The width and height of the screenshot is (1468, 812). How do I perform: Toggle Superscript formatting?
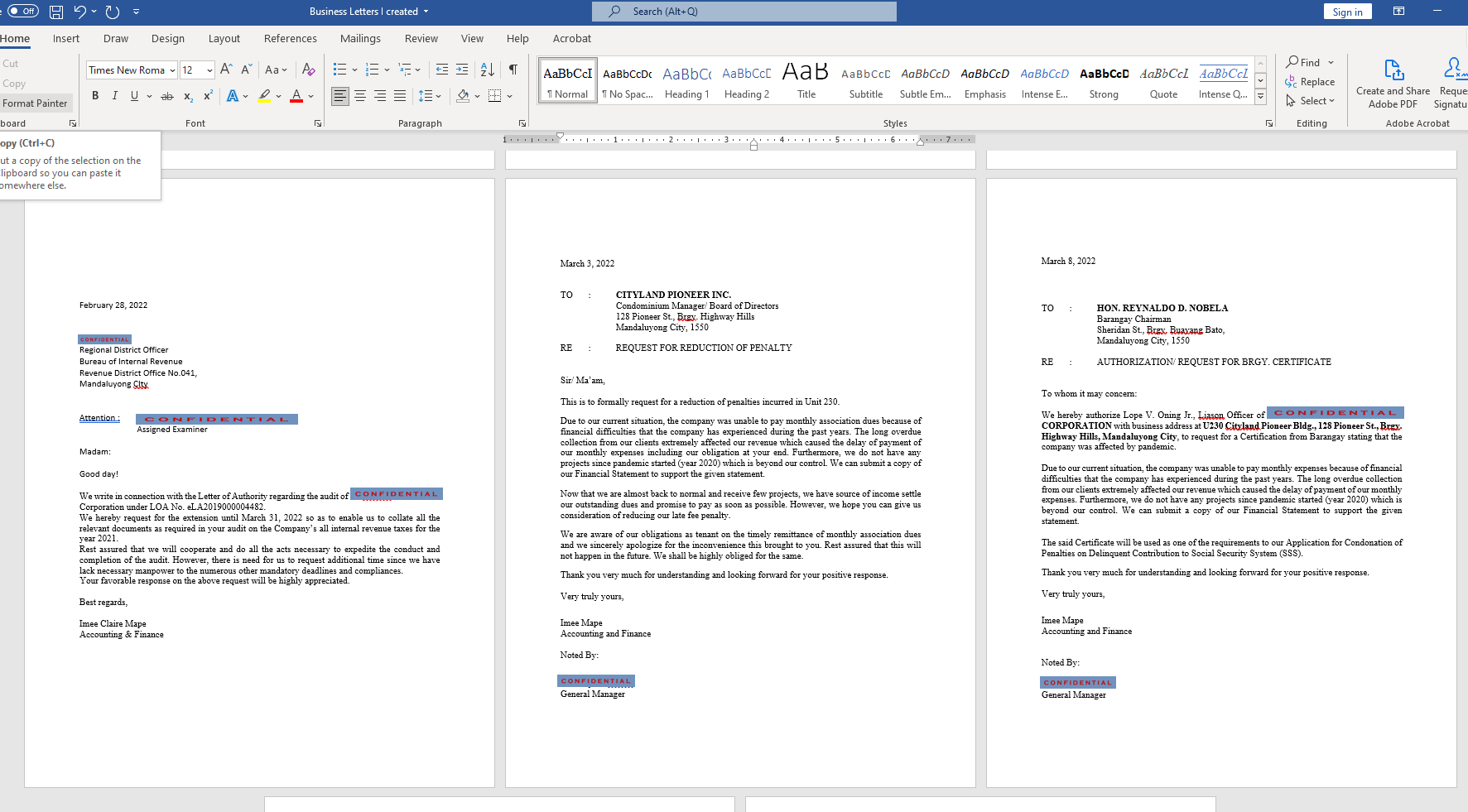click(209, 96)
